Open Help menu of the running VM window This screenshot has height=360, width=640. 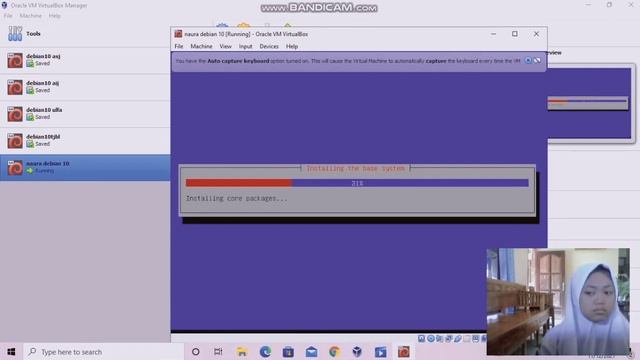pos(292,47)
